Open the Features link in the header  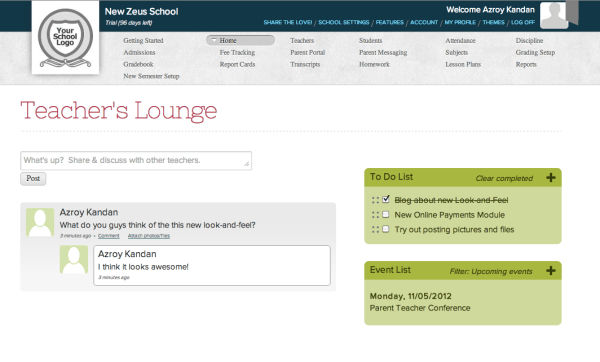pos(390,23)
